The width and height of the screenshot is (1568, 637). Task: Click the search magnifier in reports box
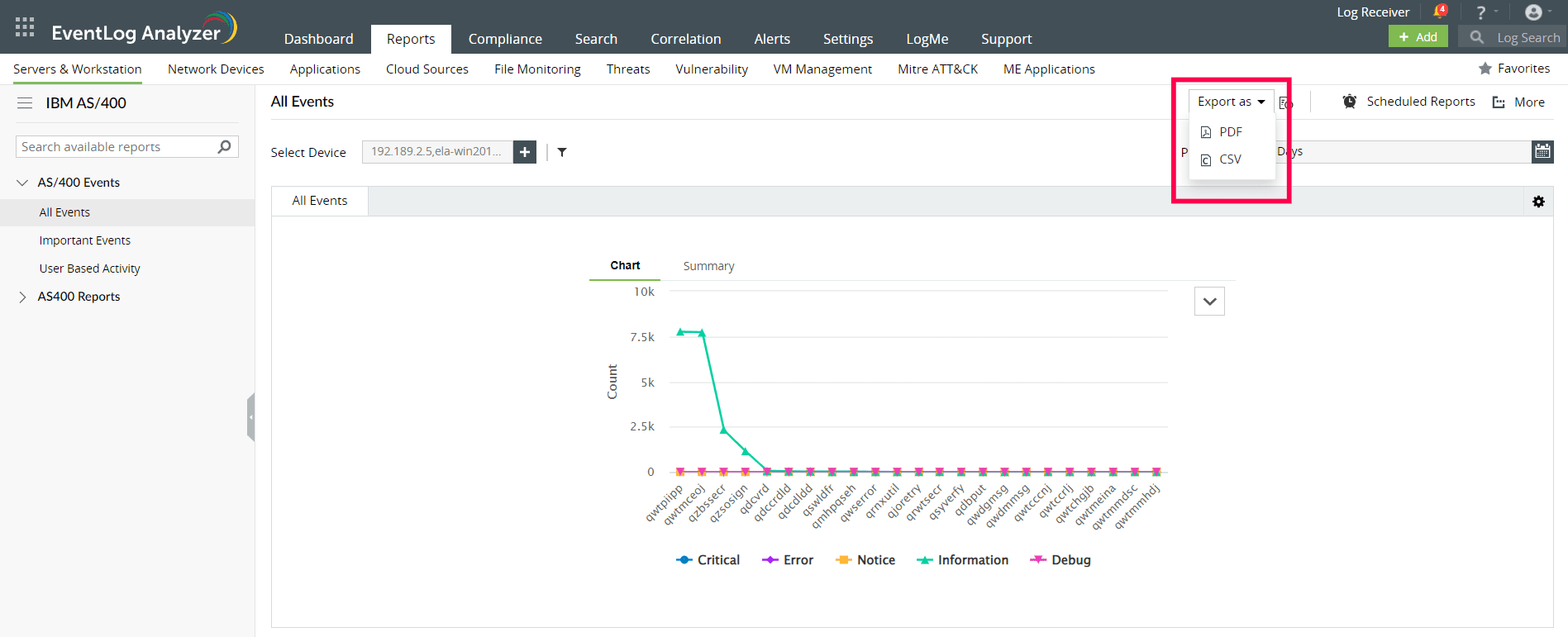coord(224,147)
